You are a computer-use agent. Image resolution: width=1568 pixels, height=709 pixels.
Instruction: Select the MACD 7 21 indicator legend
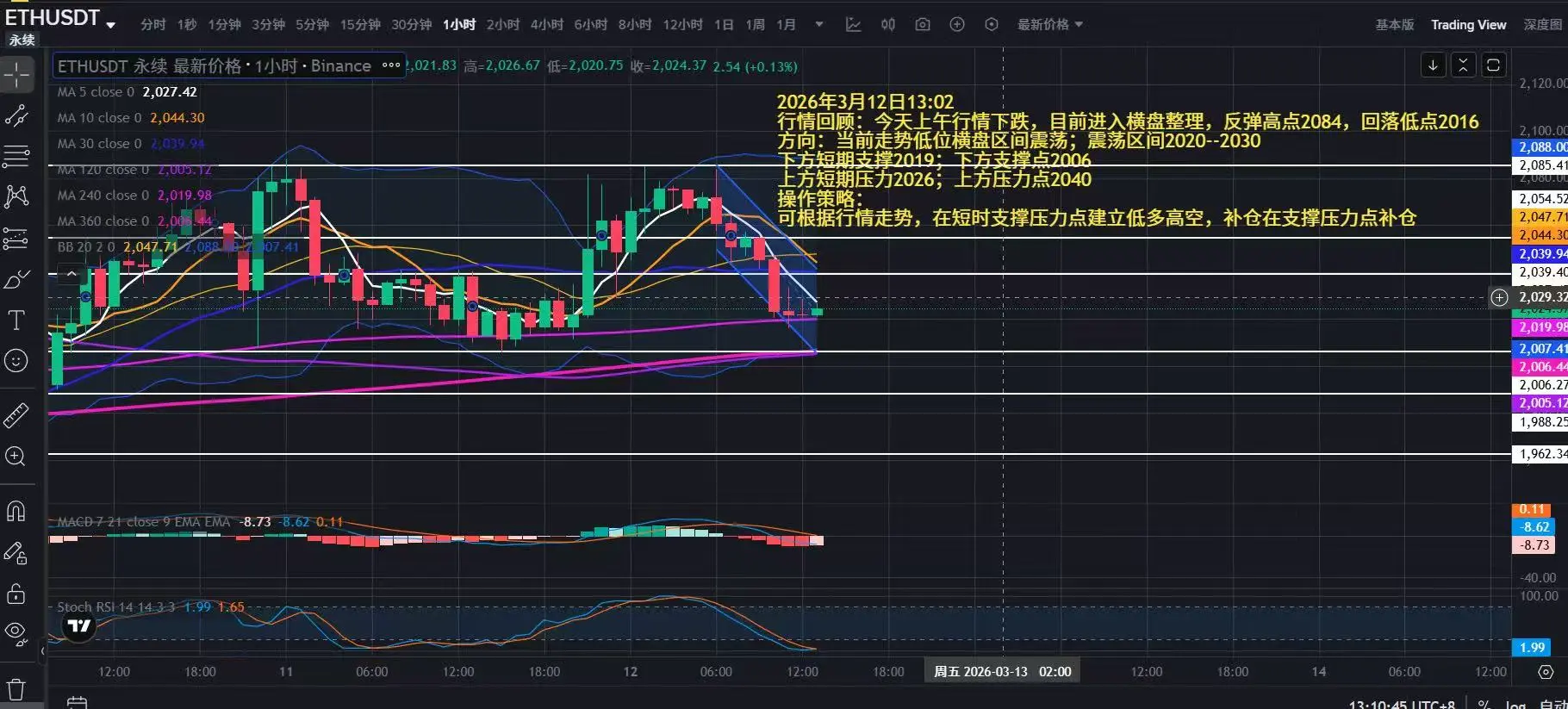tap(200, 522)
